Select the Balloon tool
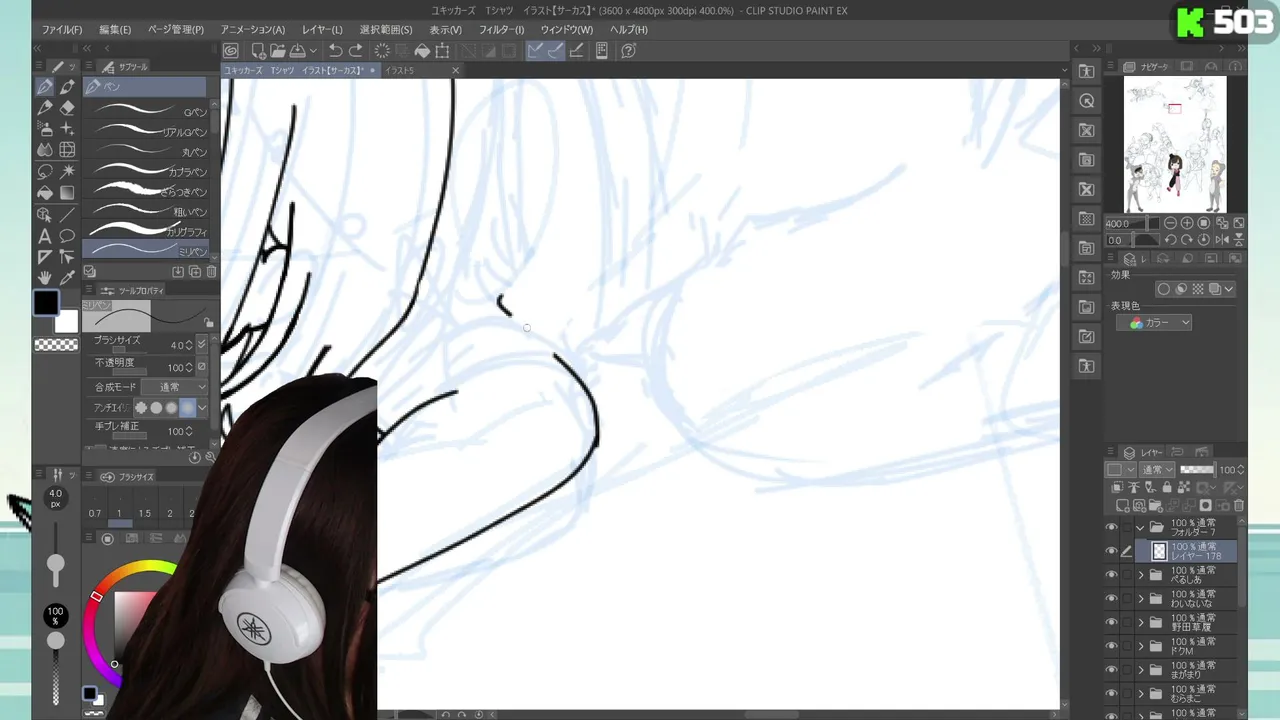 click(x=67, y=236)
